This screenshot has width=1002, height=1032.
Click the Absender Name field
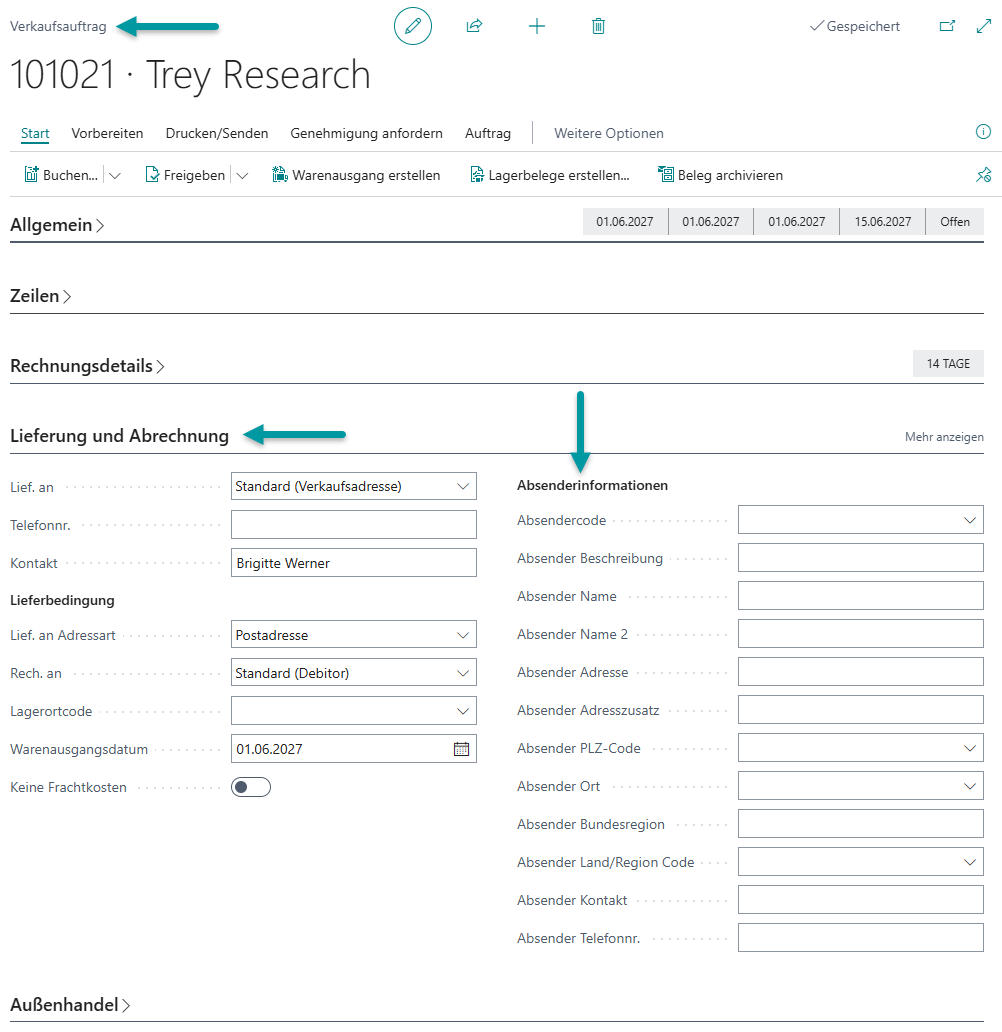[860, 596]
